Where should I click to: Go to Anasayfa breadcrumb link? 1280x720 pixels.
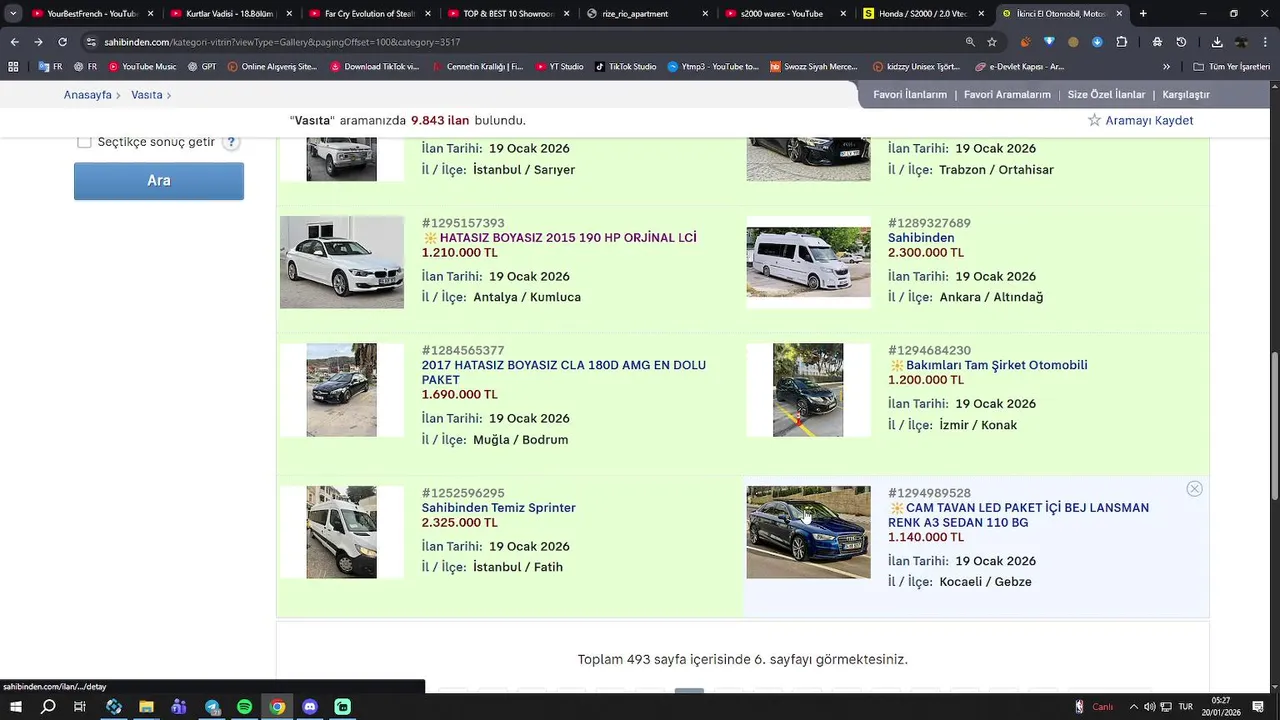[88, 95]
